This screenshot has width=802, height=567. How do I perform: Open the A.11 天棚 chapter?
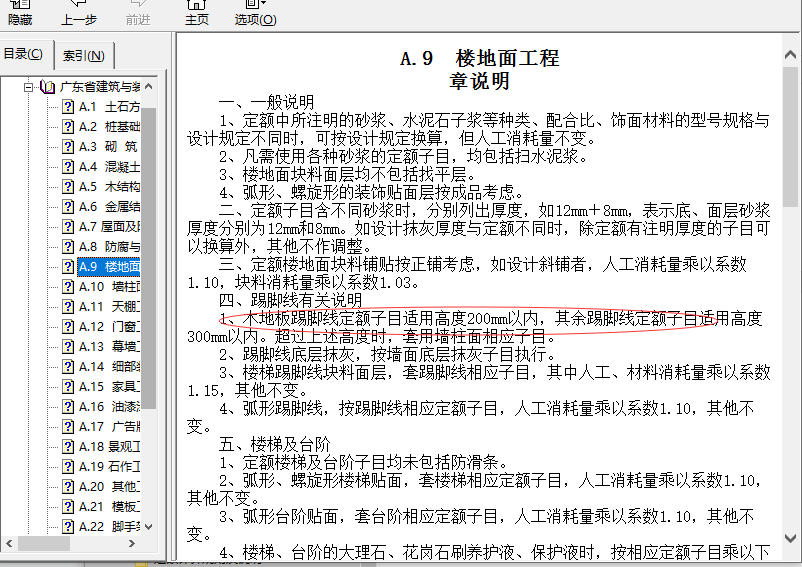109,307
